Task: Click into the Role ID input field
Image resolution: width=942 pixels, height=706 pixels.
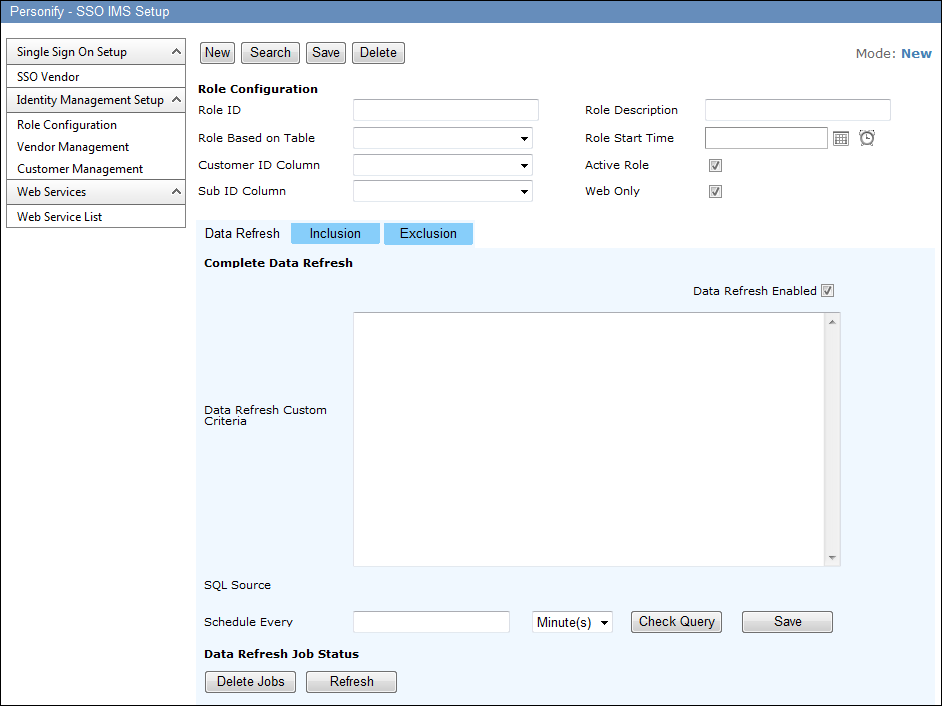Action: point(445,110)
